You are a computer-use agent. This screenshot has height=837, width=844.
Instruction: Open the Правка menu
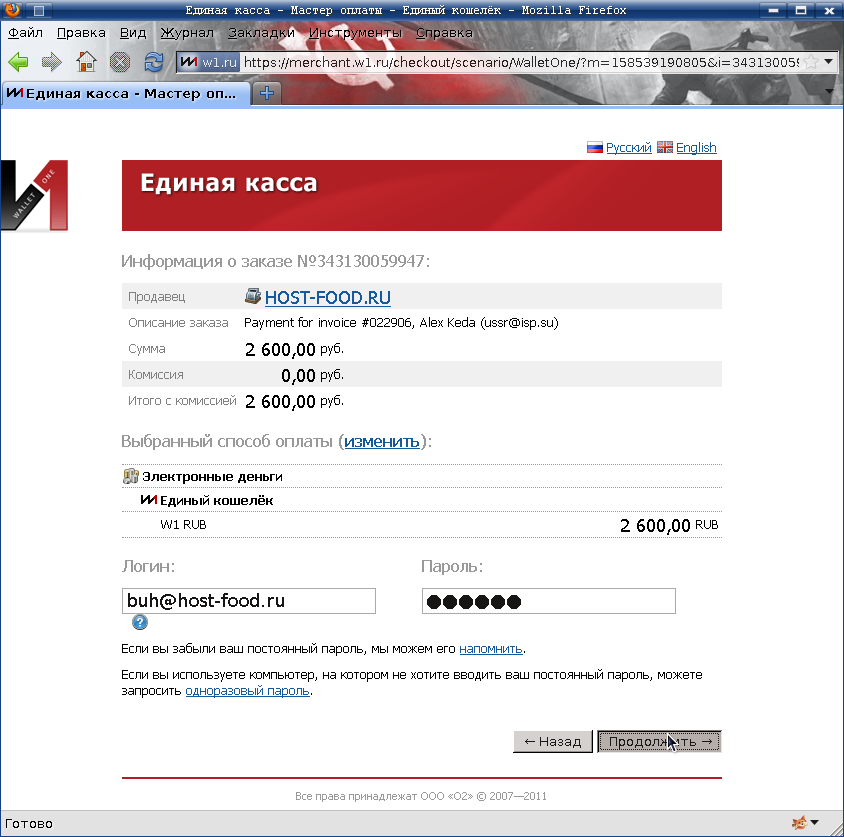click(81, 33)
